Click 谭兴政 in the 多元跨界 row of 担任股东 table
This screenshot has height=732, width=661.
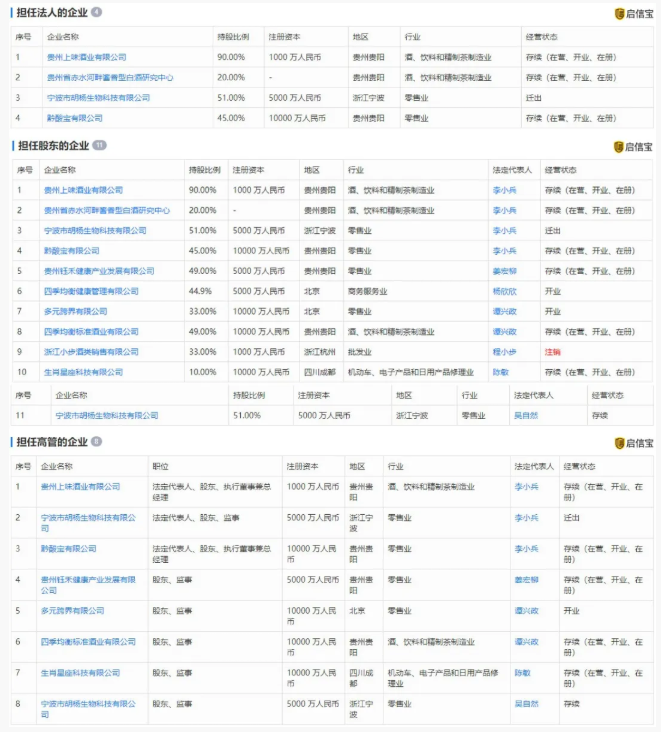pyautogui.click(x=505, y=311)
